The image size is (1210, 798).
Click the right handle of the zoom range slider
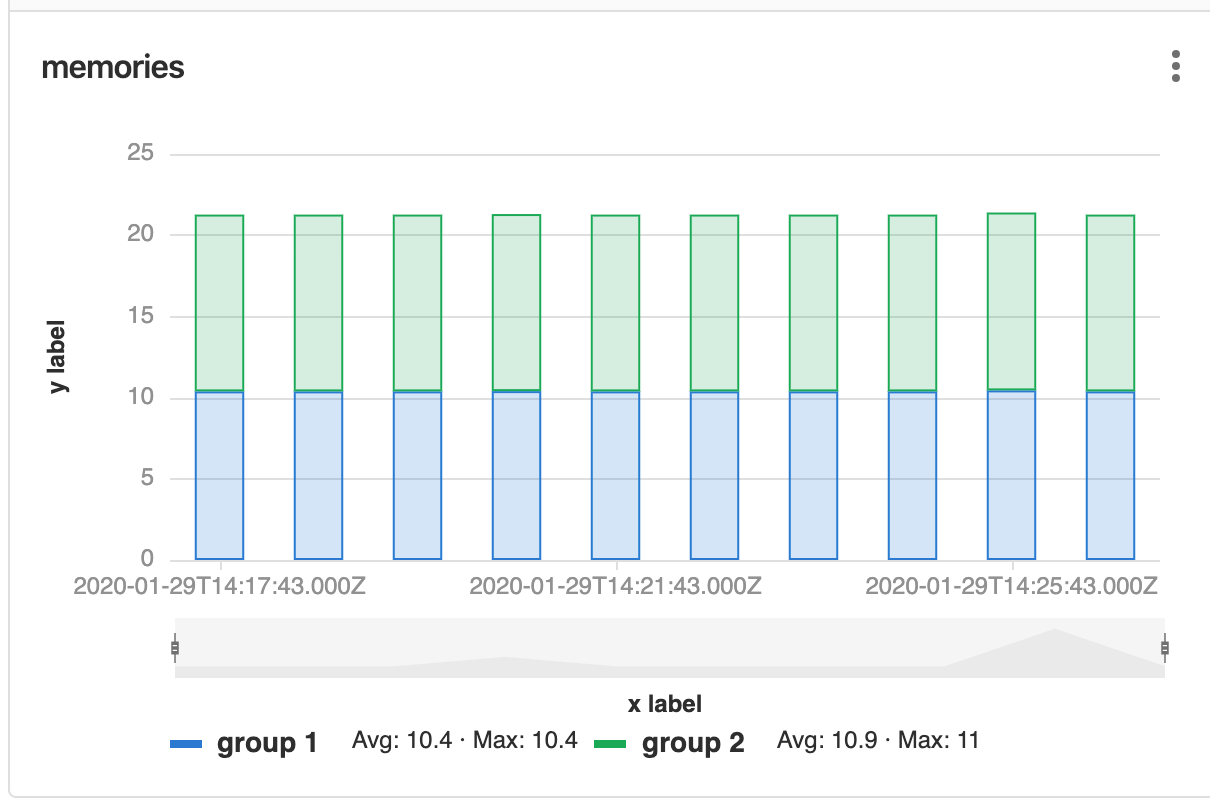coord(1164,648)
